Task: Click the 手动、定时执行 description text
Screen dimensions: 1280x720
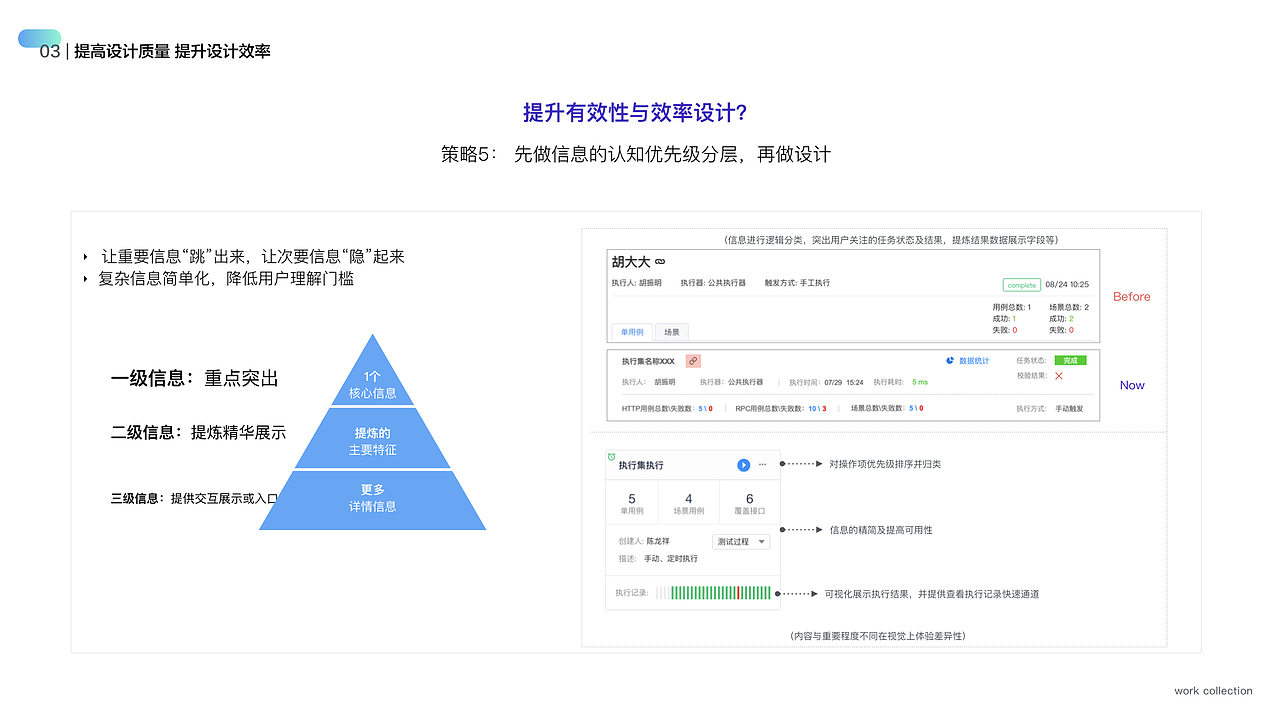Action: [x=671, y=559]
